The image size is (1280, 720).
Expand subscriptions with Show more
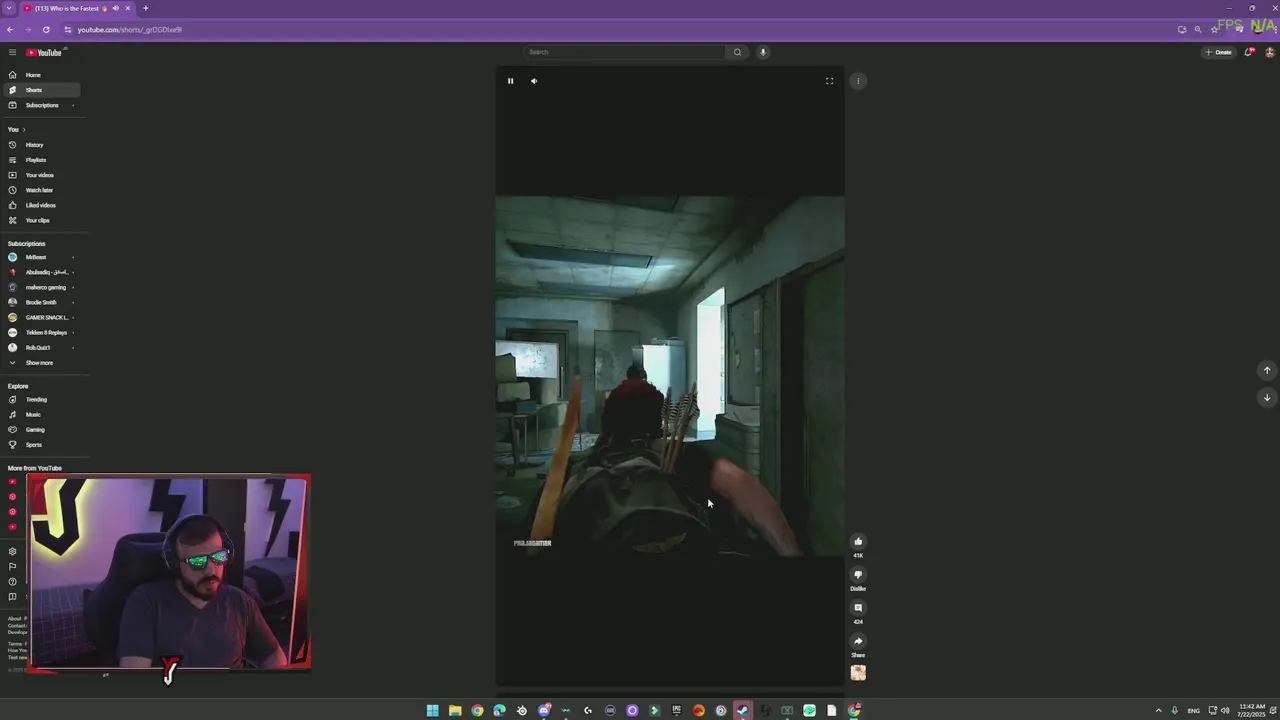pos(40,362)
